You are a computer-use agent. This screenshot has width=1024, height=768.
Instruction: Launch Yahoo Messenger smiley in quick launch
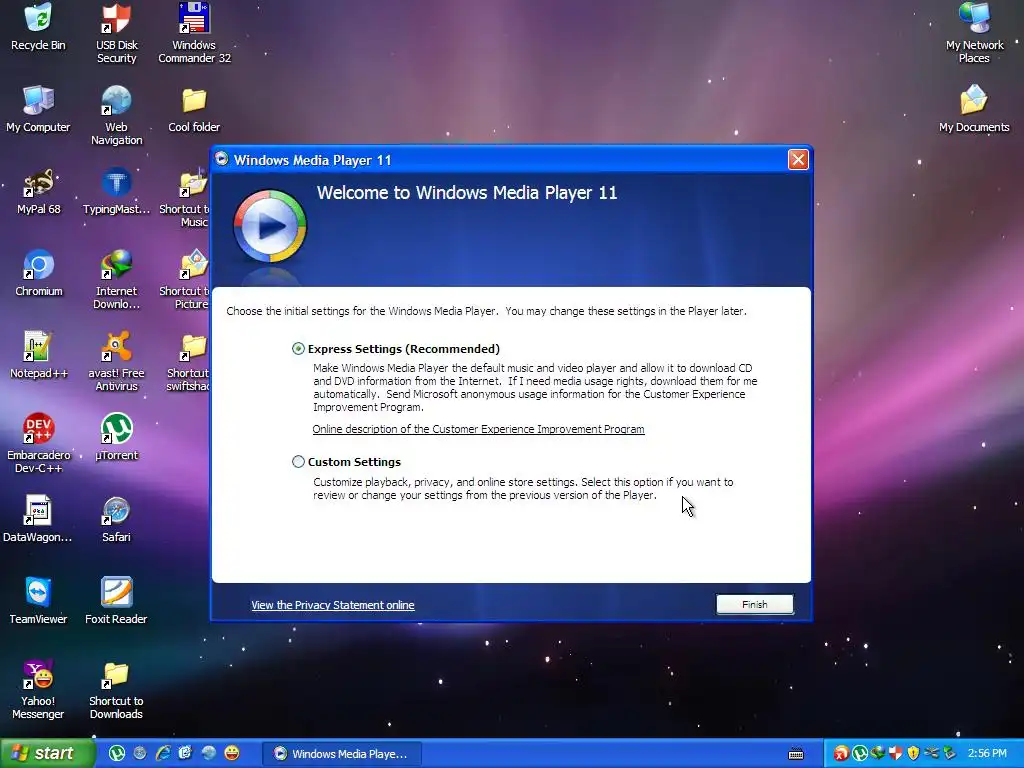tap(231, 753)
